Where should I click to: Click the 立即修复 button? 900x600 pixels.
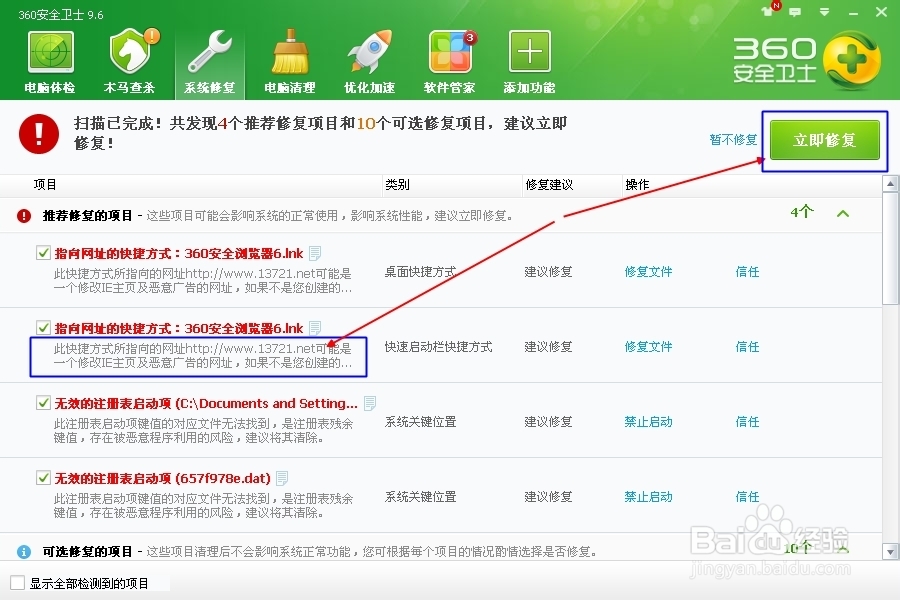[824, 140]
